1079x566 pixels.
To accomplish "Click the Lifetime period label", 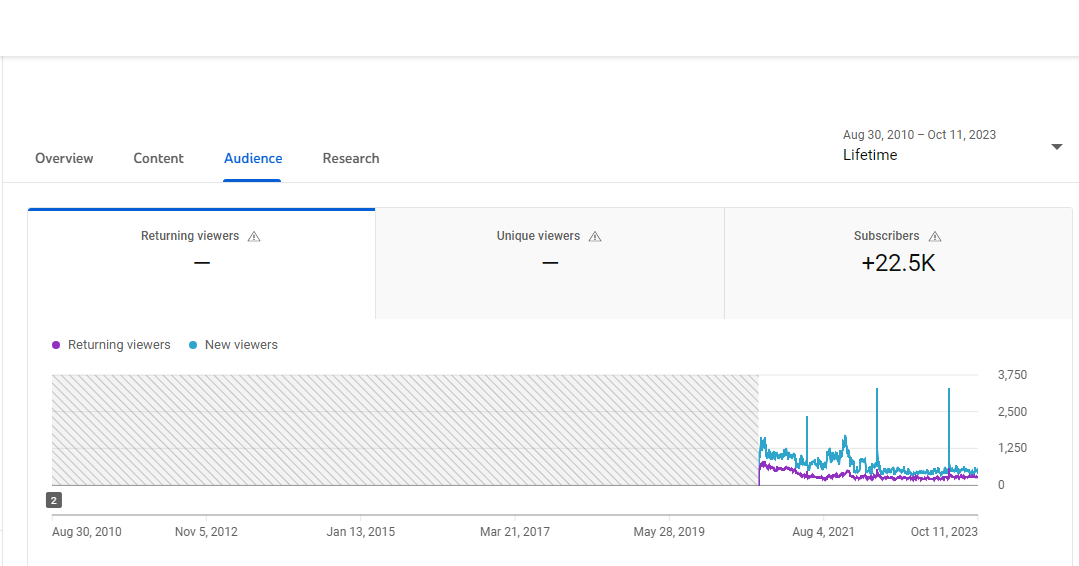I will 870,155.
